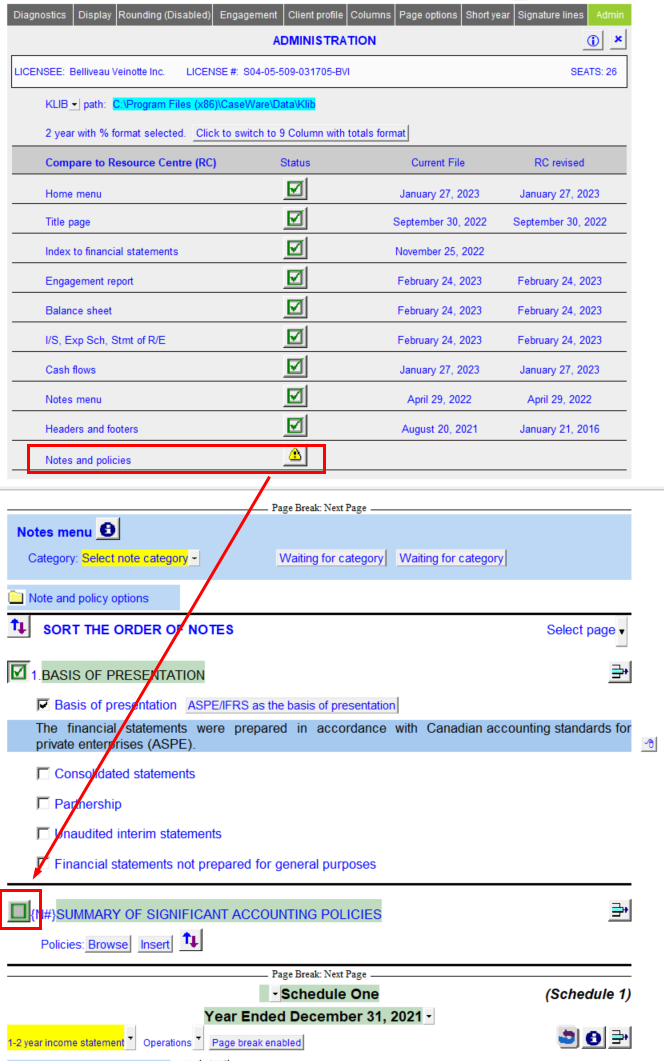
Task: Click the Engagement report link
Action: [89, 281]
